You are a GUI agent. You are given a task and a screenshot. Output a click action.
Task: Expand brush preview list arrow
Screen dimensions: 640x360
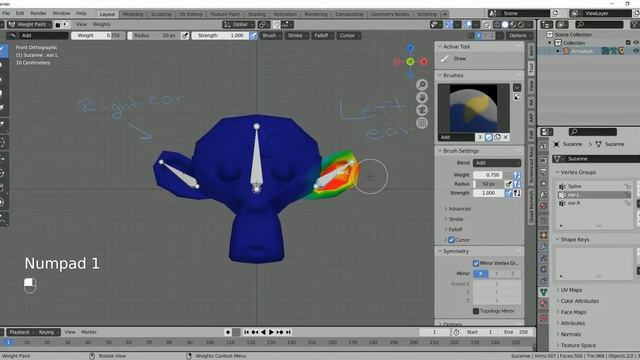point(517,87)
